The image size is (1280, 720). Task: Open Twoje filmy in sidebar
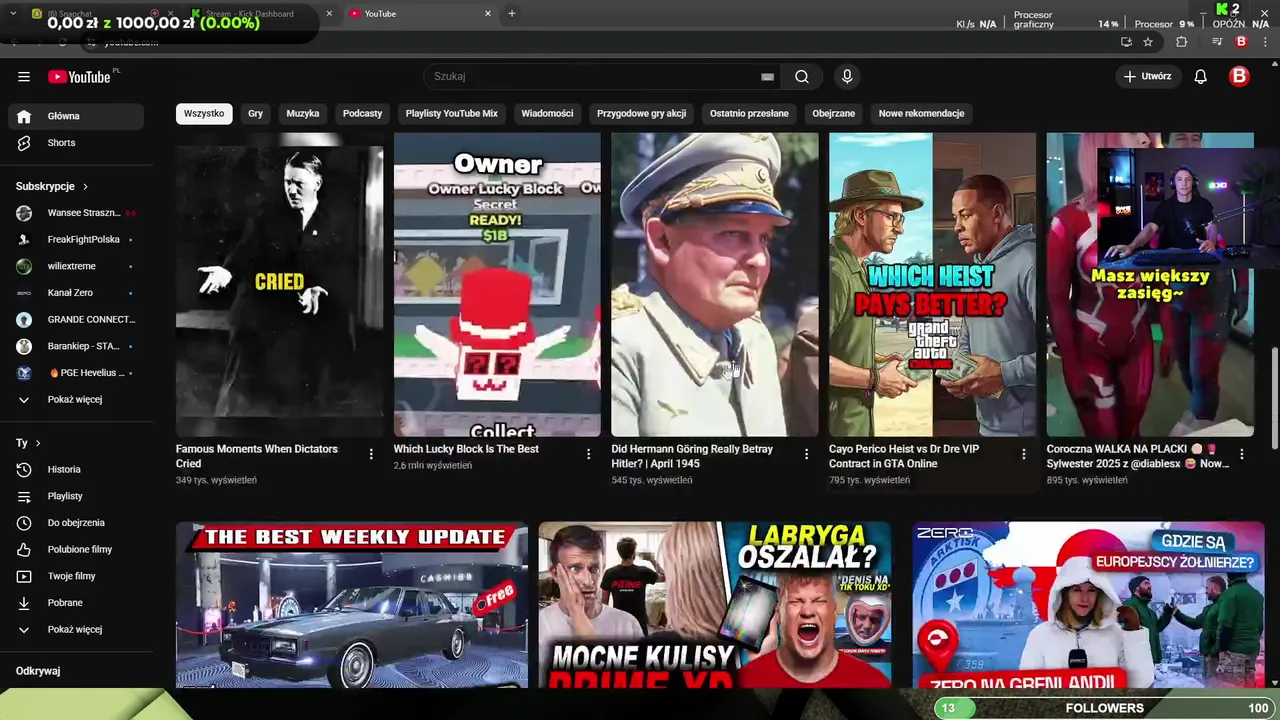(x=76, y=576)
